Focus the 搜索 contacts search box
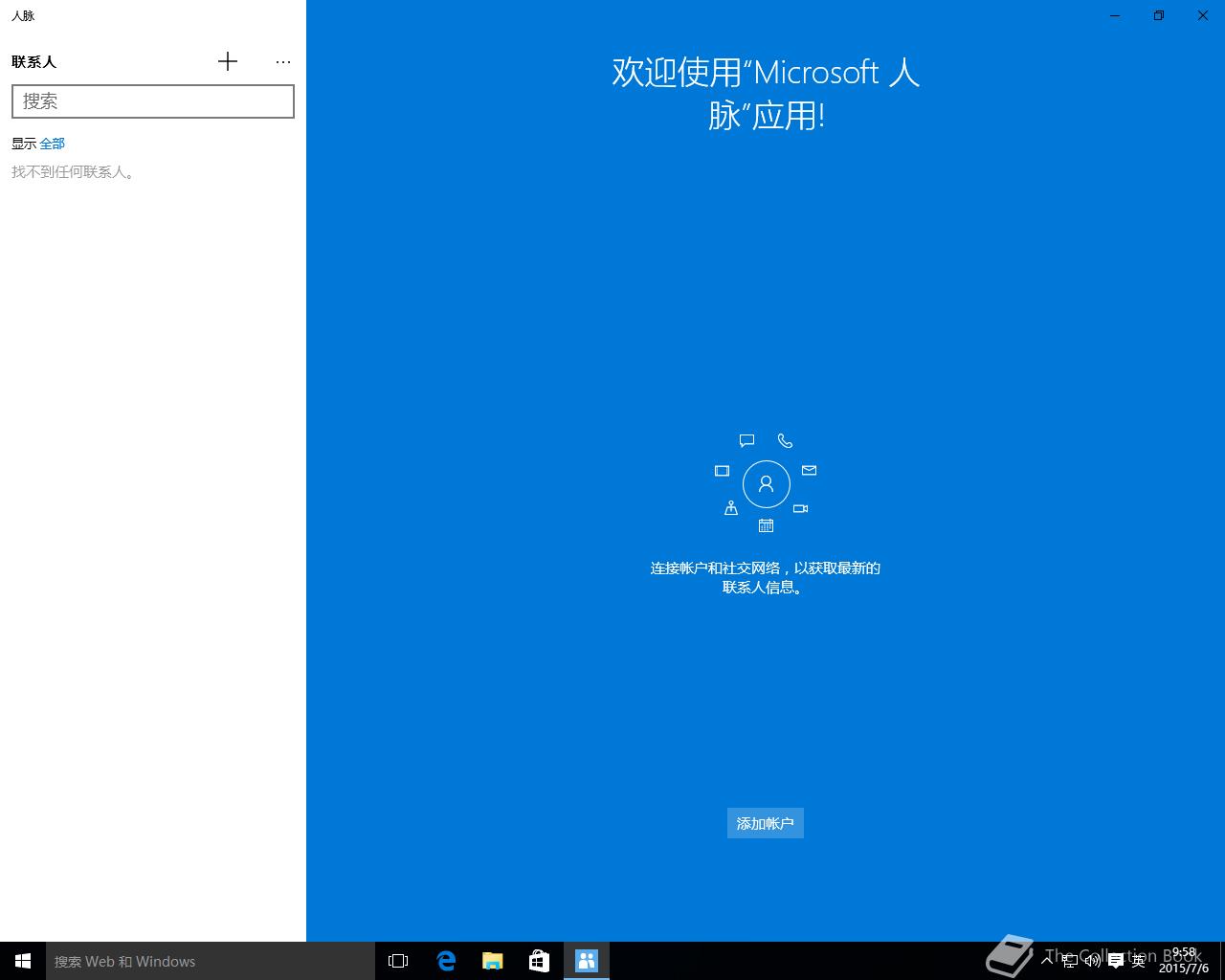1225x980 pixels. coord(153,101)
